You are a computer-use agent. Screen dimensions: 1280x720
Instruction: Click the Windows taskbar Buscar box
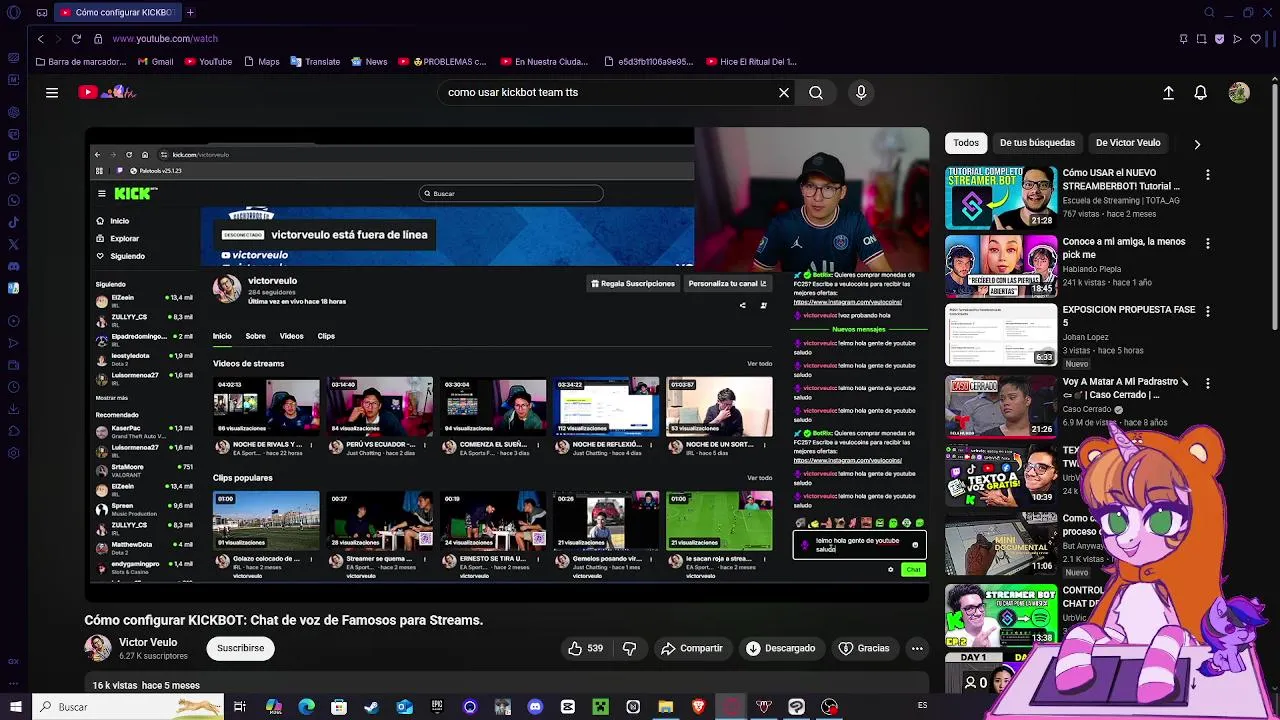(x=128, y=707)
